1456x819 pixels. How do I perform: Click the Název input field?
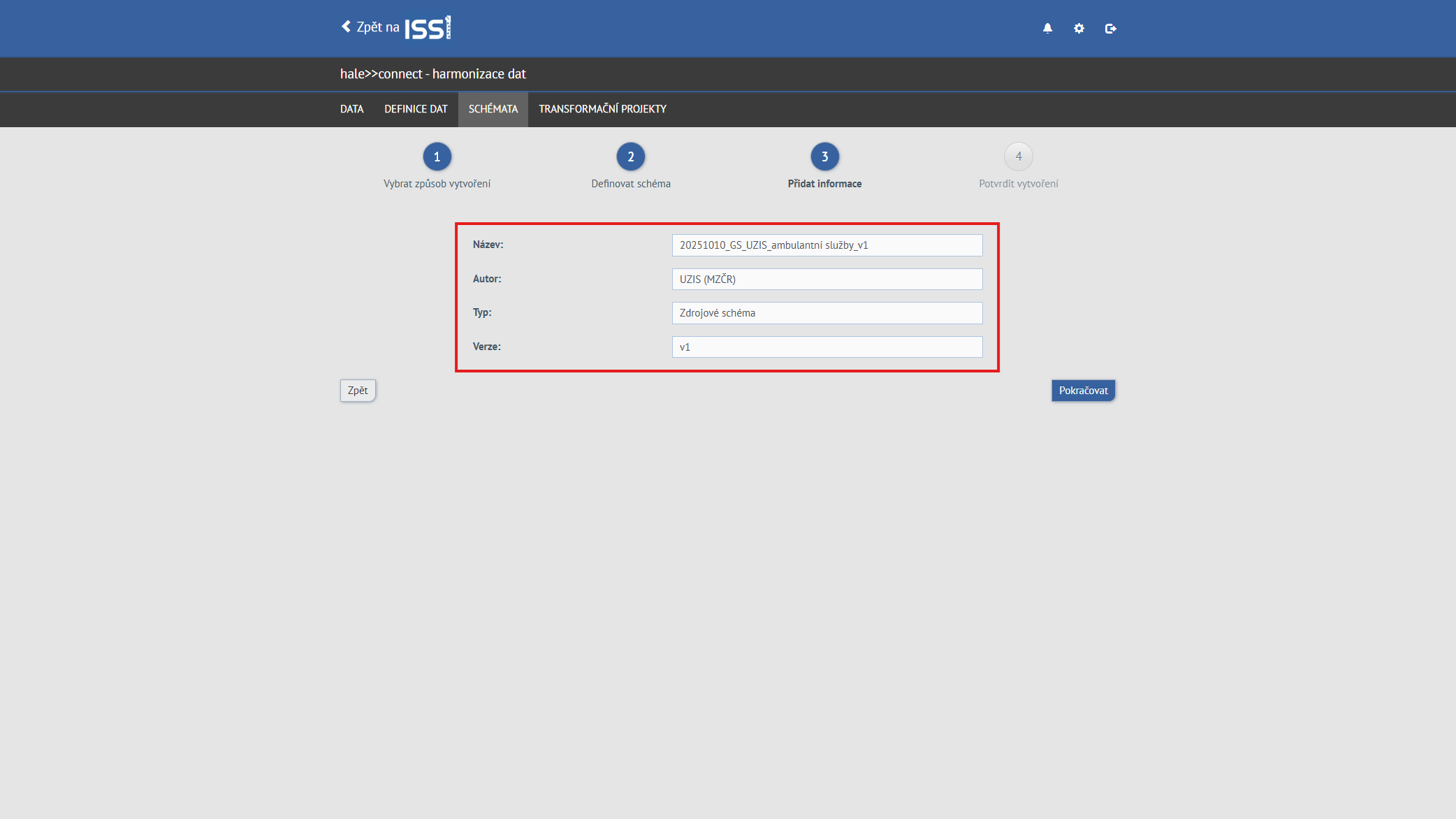tap(827, 245)
